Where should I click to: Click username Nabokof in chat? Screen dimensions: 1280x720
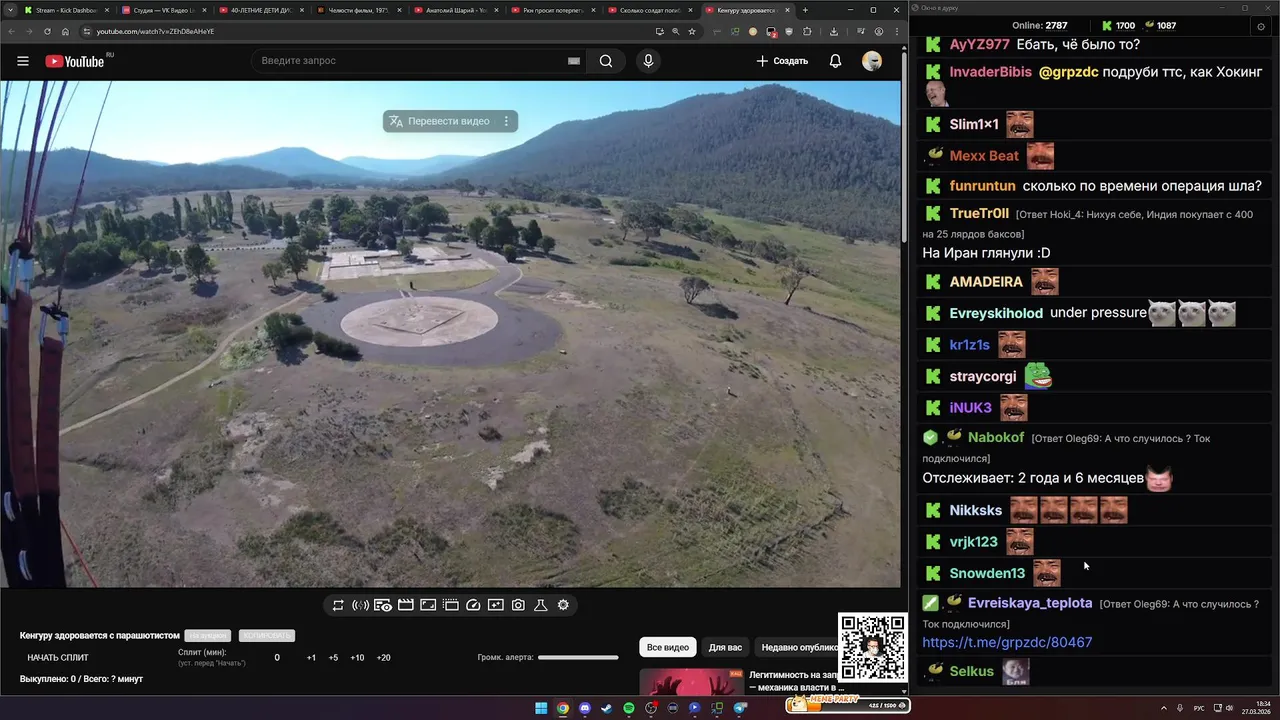pyautogui.click(x=996, y=437)
